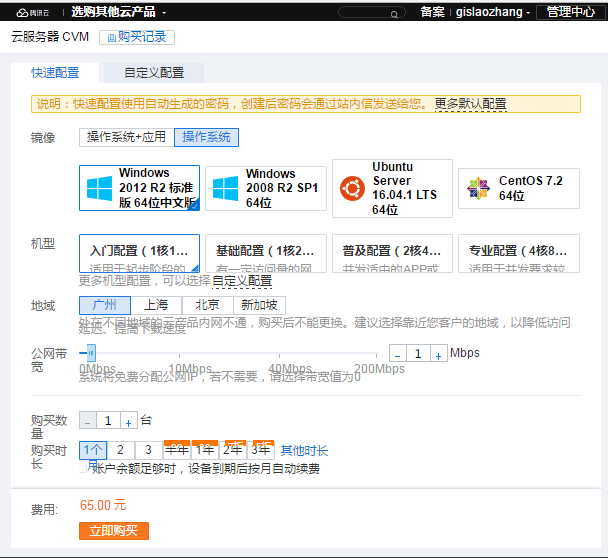This screenshot has height=558, width=608.
Task: Choose the 上海 region option
Action: pyautogui.click(x=155, y=305)
